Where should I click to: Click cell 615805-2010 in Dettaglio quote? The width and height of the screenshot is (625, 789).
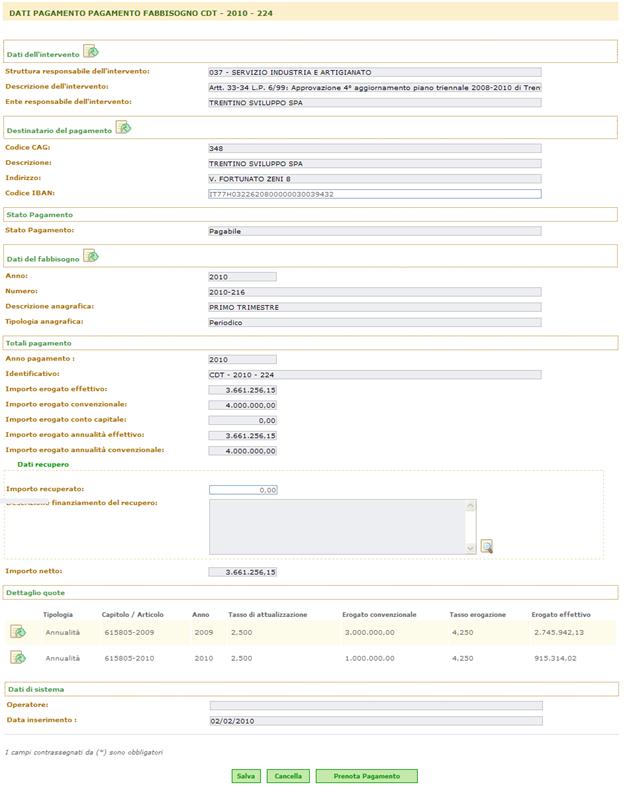click(129, 658)
